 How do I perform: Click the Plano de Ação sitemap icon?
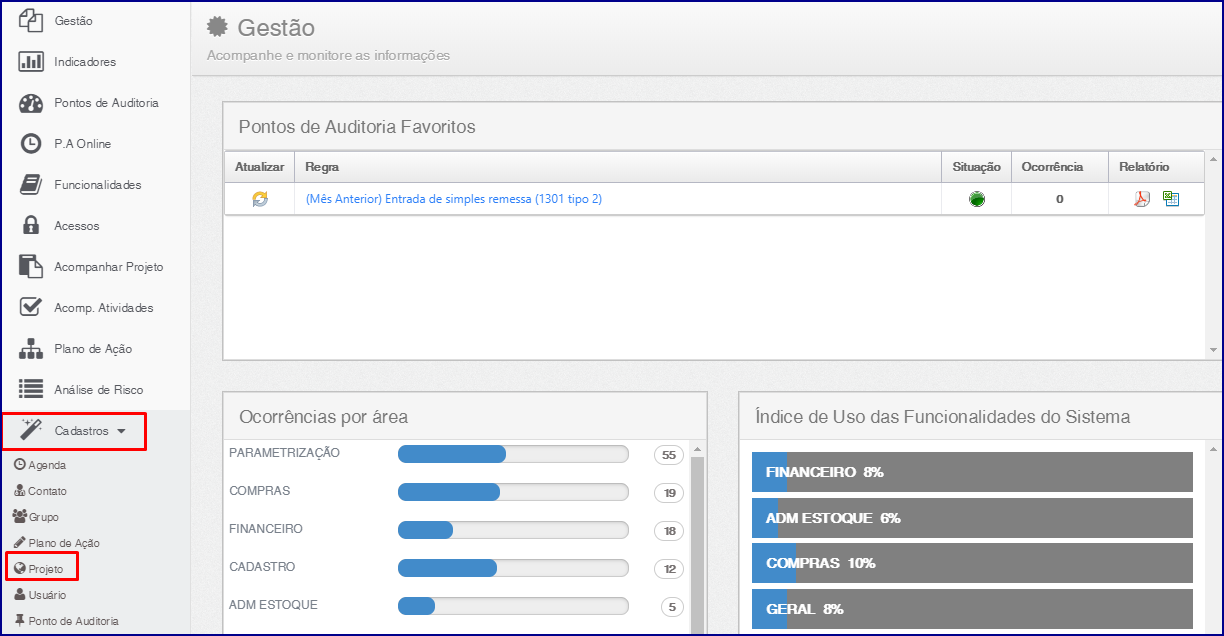31,349
